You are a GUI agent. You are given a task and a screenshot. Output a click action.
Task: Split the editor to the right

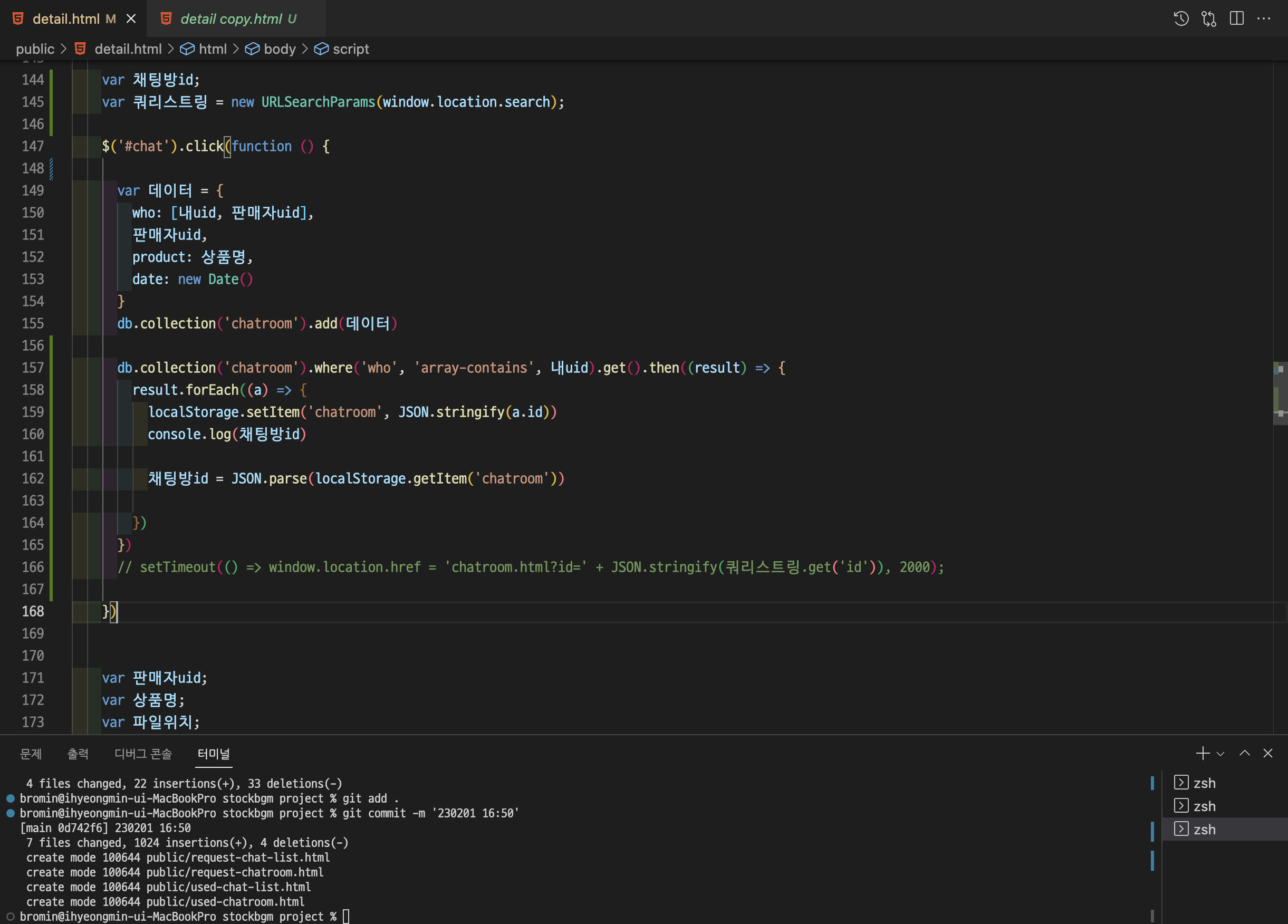pos(1236,19)
